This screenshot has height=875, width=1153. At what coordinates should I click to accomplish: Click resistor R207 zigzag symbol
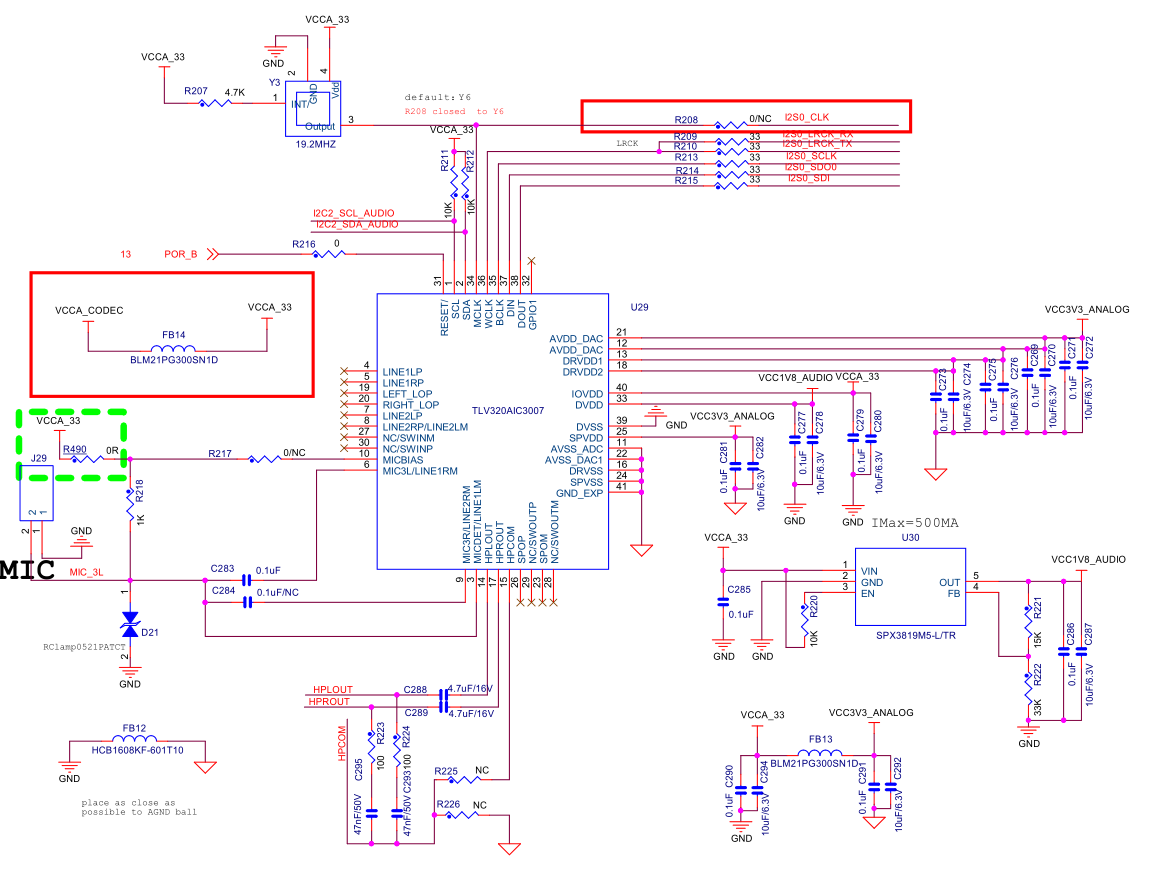coord(215,103)
